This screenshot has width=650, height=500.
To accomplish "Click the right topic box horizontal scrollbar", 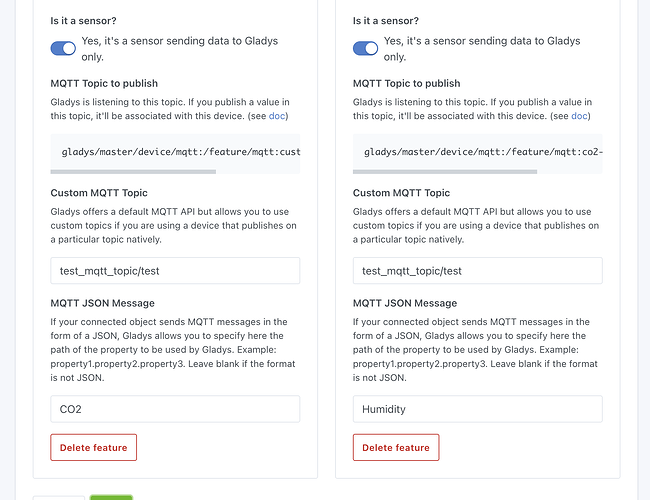I will (445, 172).
